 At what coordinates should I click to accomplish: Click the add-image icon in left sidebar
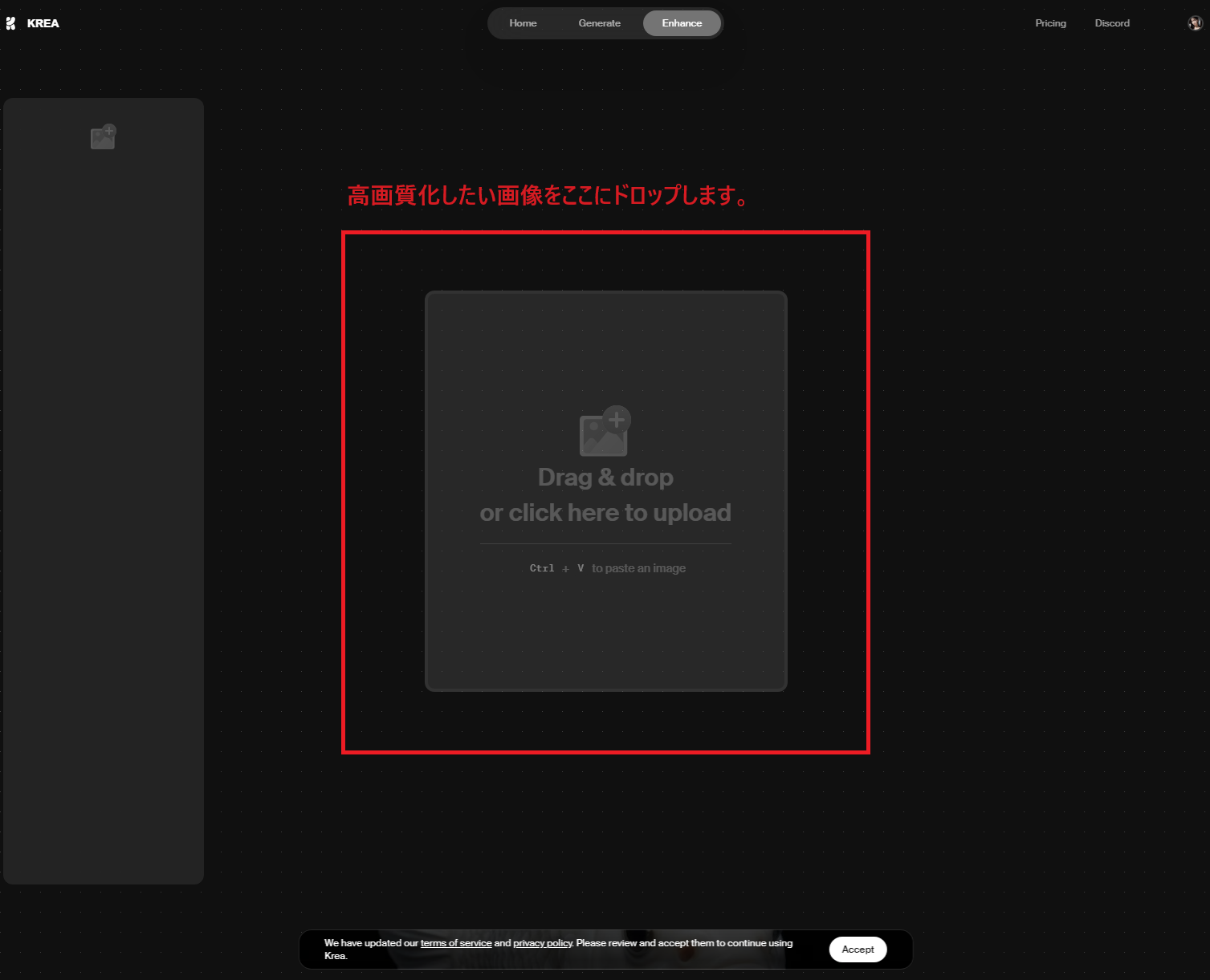(104, 136)
